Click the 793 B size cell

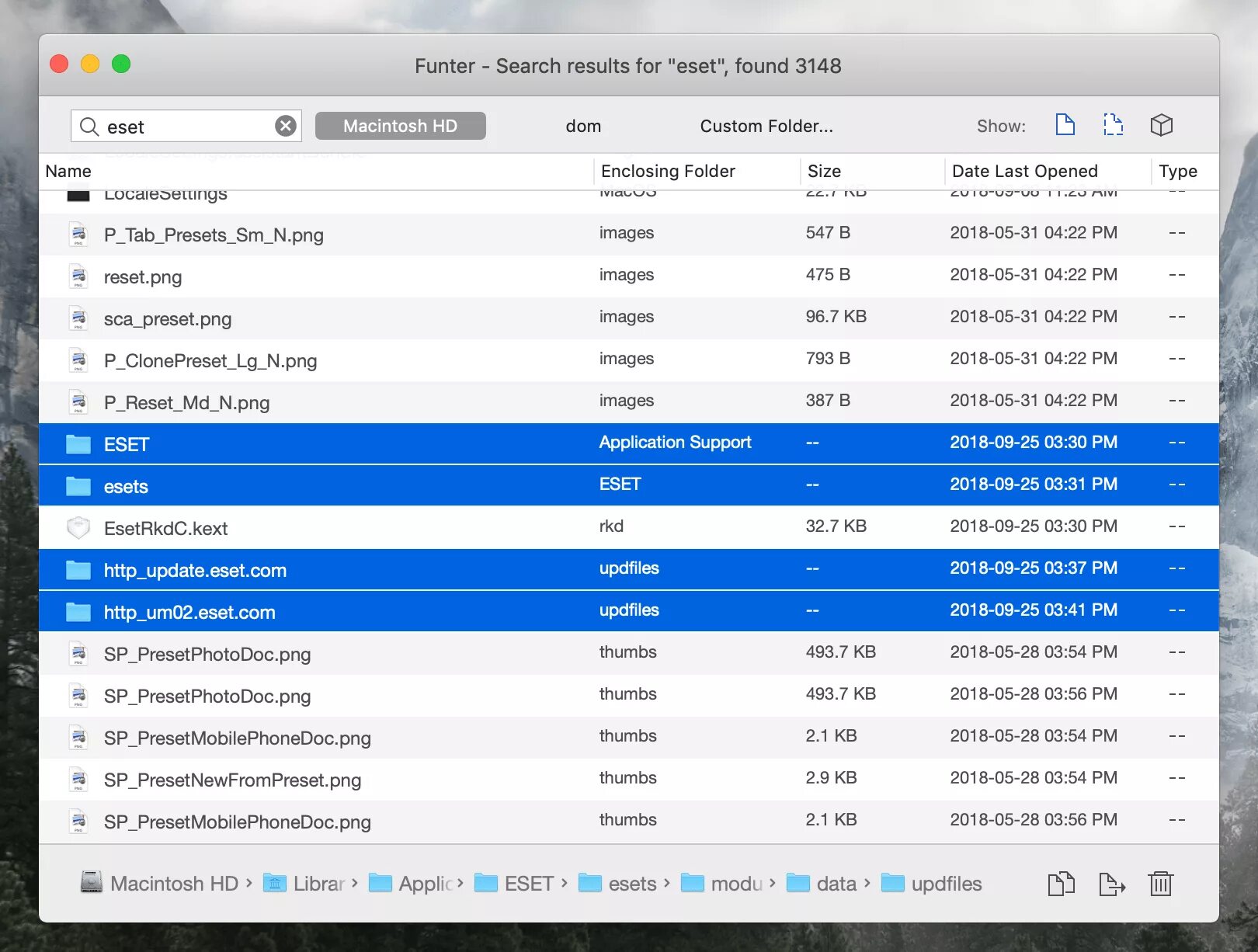(828, 359)
